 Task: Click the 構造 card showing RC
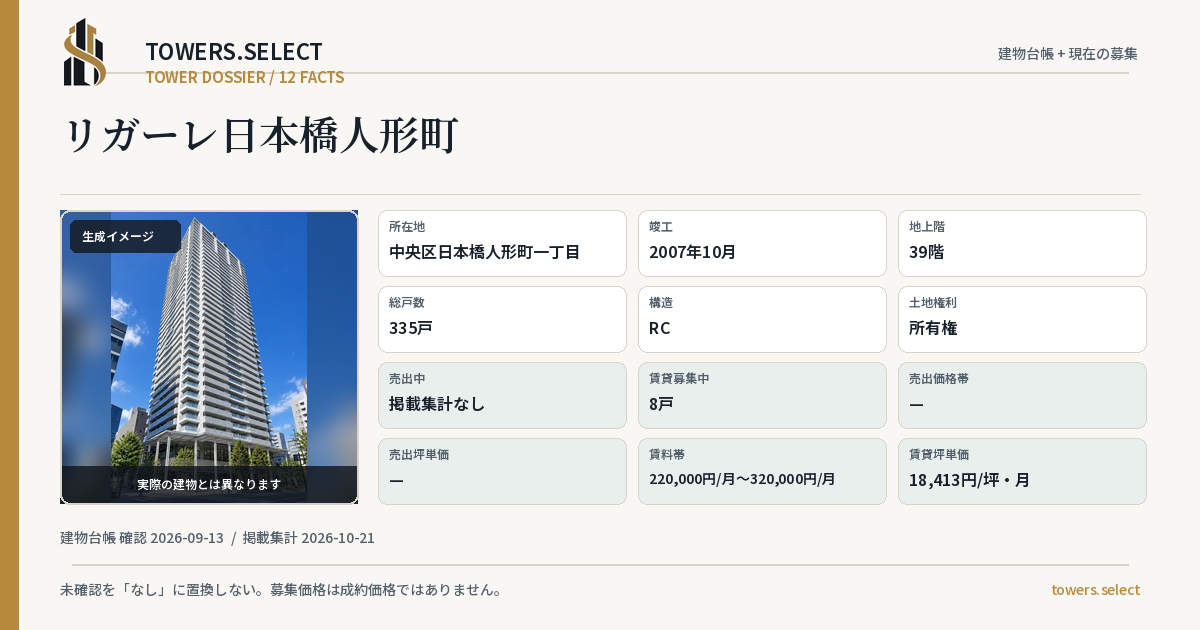pyautogui.click(x=762, y=319)
